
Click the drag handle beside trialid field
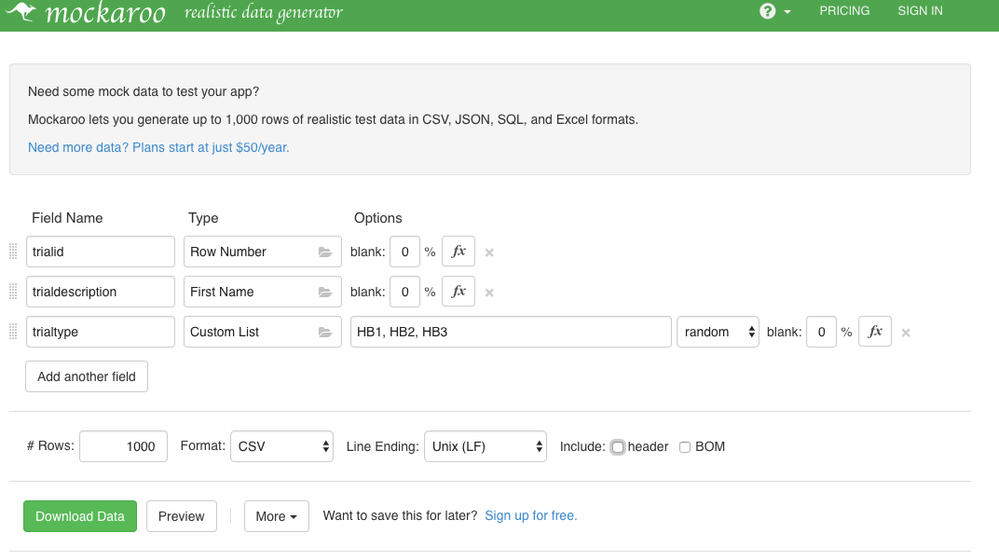tap(13, 252)
